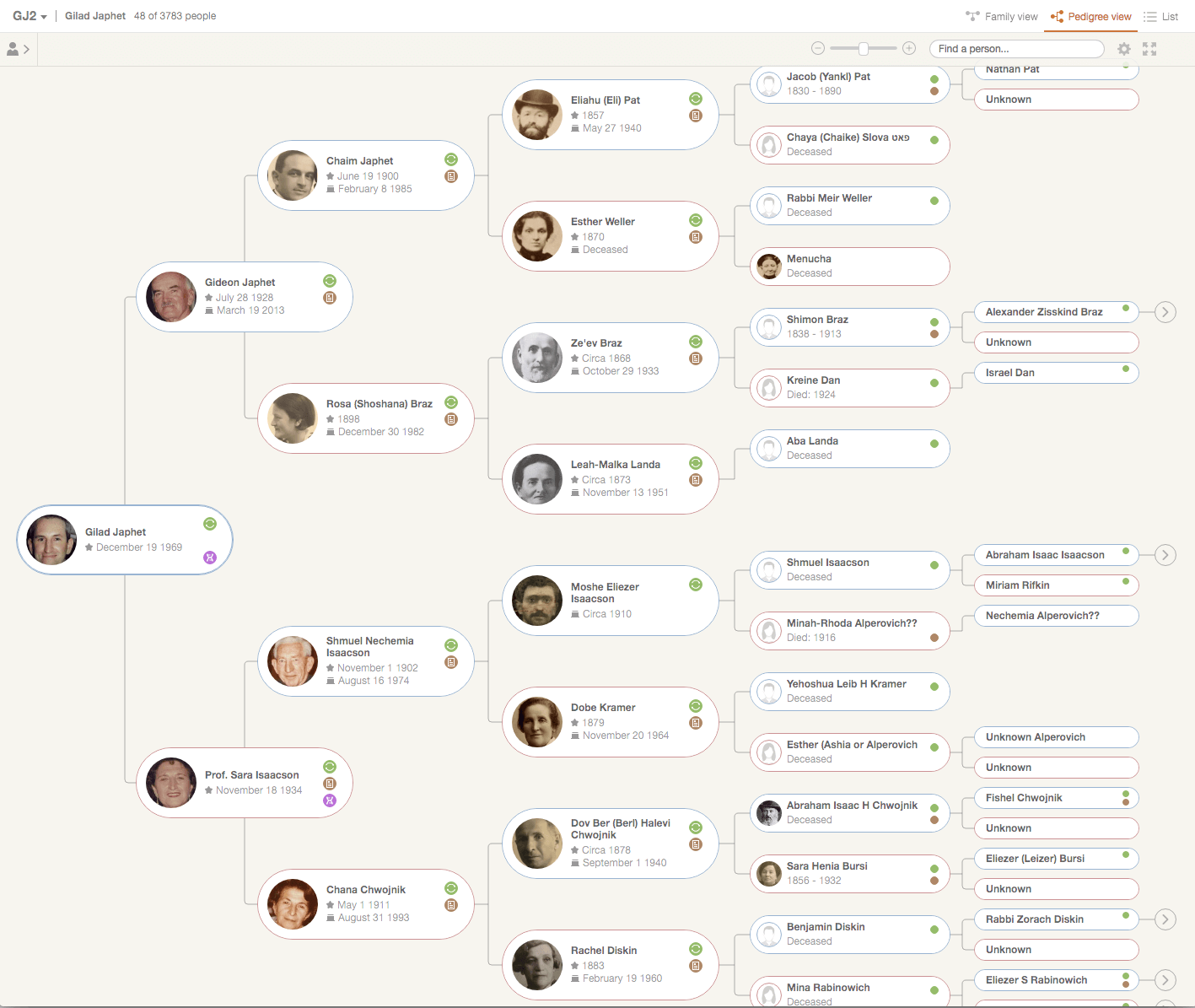
Task: Click Nechemia Alperovich?? name
Action: (1042, 616)
